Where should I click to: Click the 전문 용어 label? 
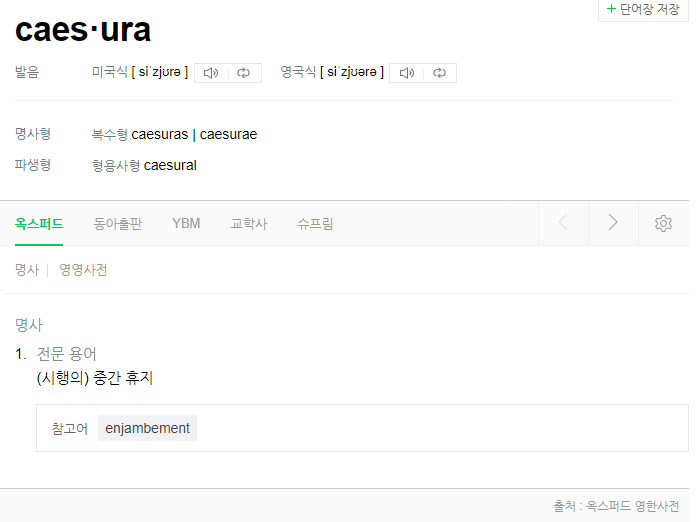(67, 354)
